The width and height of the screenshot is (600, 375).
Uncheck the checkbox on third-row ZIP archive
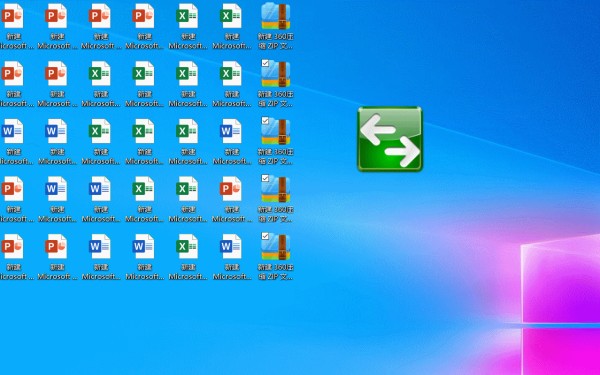point(265,121)
